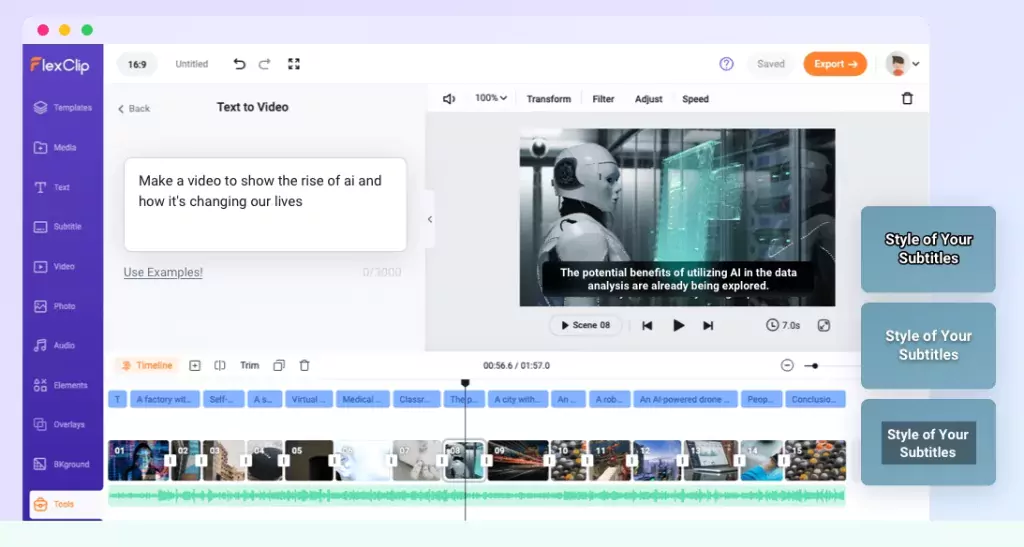Select the 'Conclusio...' subtitle clip
This screenshot has height=547, width=1024.
[x=815, y=399]
